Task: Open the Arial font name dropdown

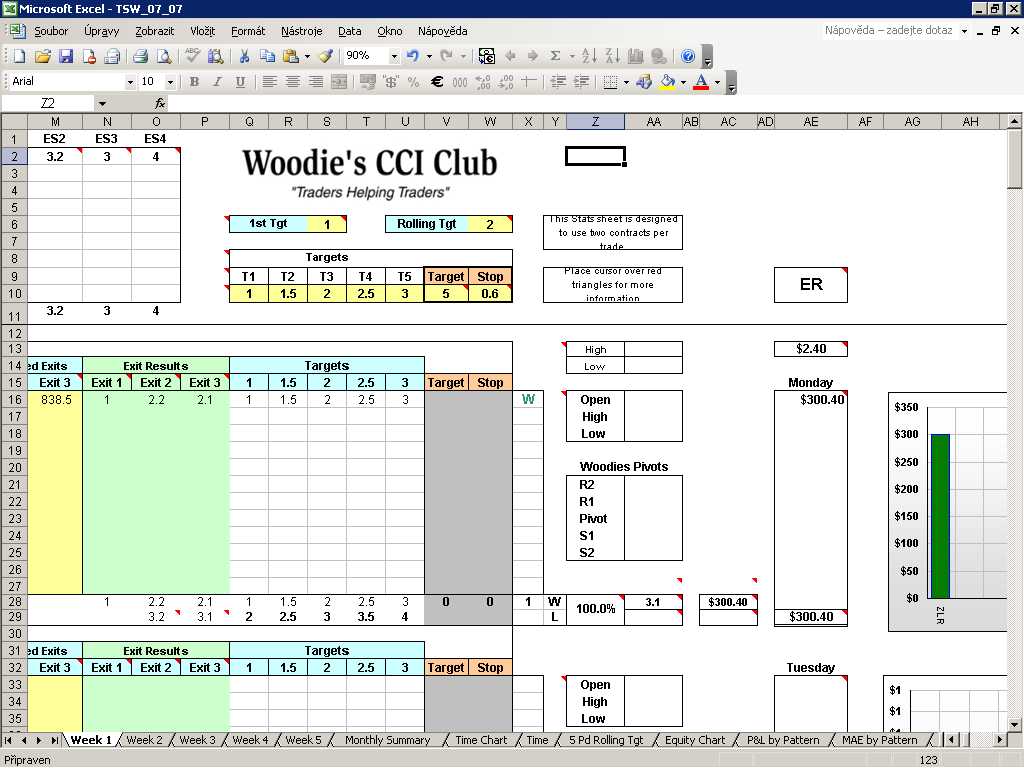Action: 130,82
